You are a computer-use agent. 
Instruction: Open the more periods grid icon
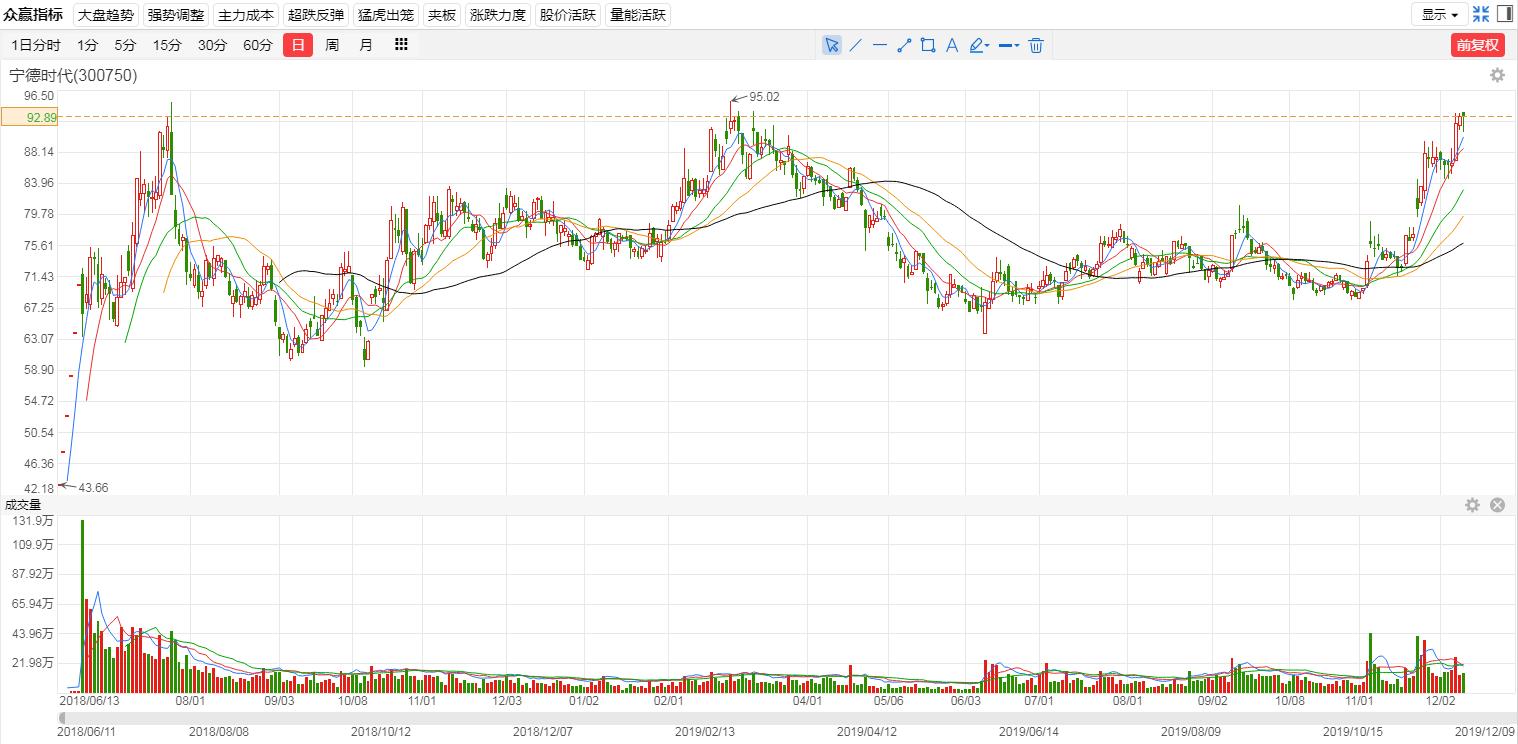tap(401, 45)
